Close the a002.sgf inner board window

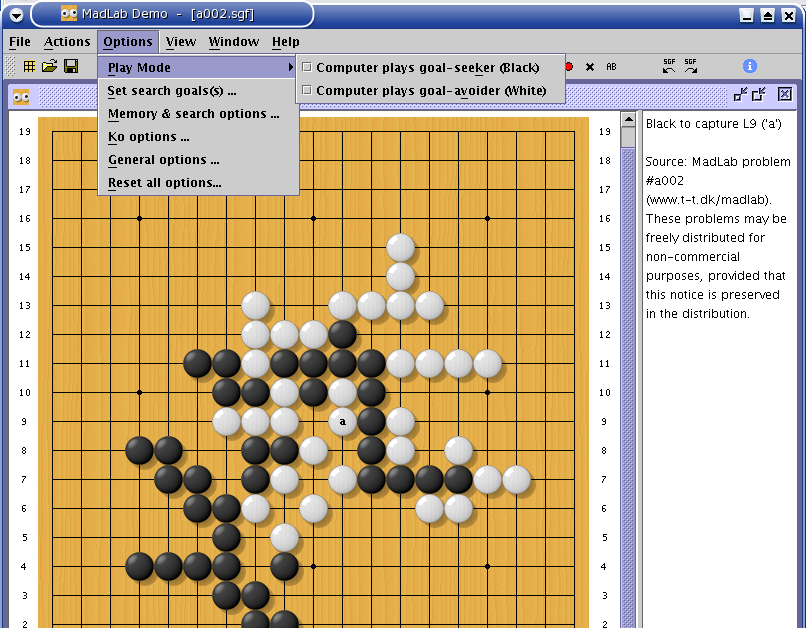pyautogui.click(x=784, y=94)
